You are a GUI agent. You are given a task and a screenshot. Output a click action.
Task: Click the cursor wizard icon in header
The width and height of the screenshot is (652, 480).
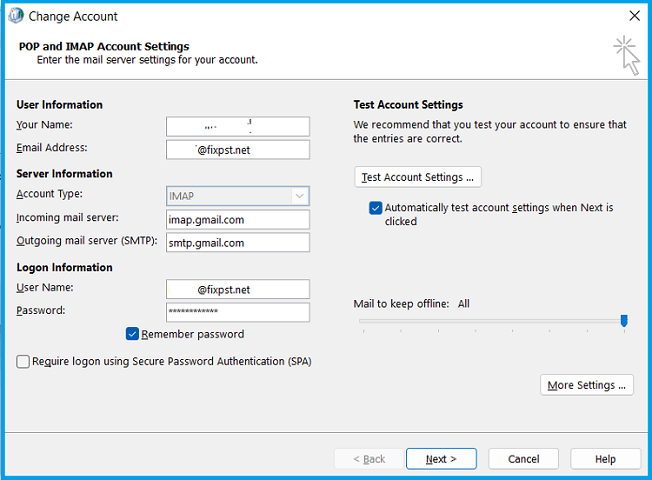627,54
